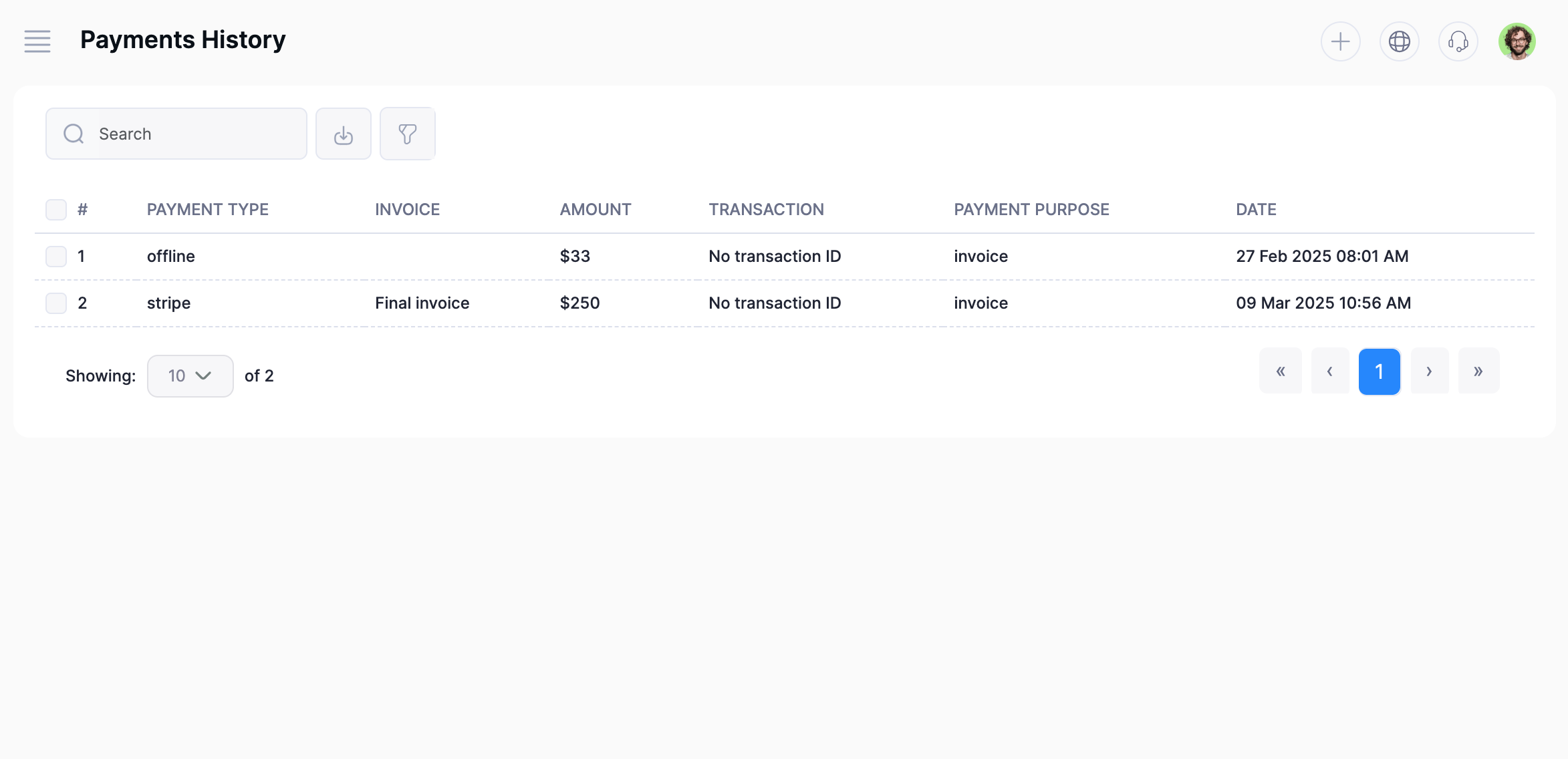Sort by the AMOUNT column header
This screenshot has height=759, width=1568.
[x=595, y=210]
